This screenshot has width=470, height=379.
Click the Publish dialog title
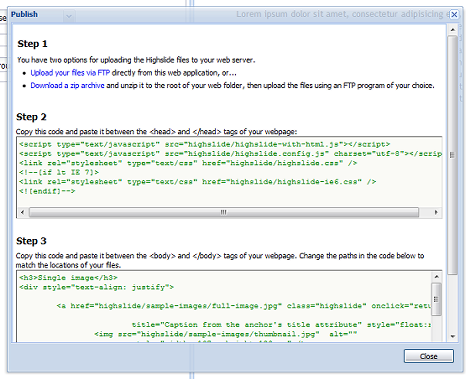24,14
